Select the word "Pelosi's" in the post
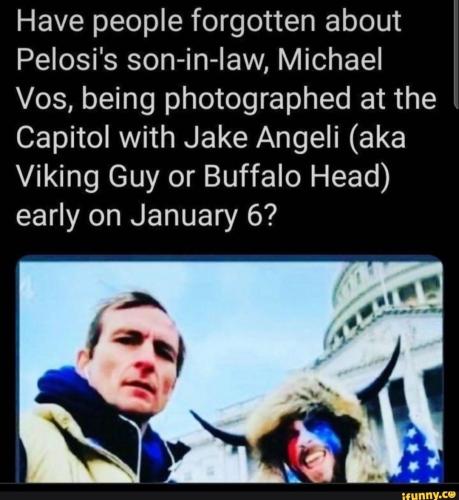The height and width of the screenshot is (500, 459). [x=65, y=60]
